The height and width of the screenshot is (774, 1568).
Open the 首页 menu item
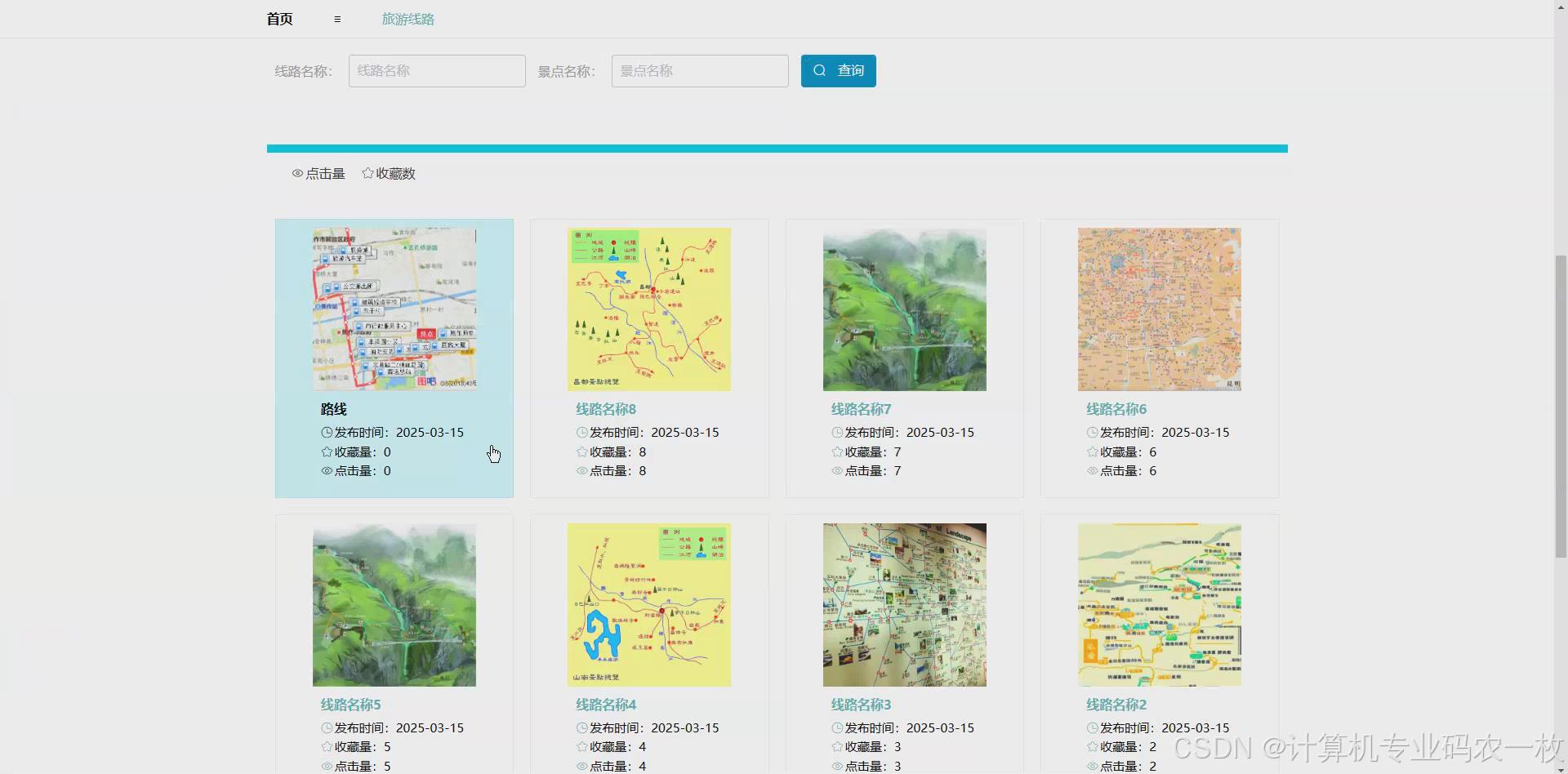click(x=279, y=19)
